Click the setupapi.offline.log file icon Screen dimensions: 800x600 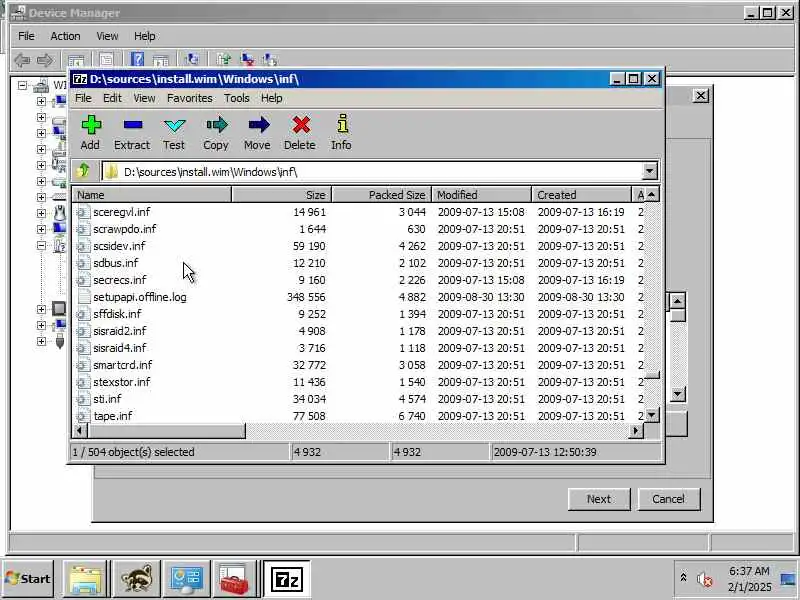point(83,297)
